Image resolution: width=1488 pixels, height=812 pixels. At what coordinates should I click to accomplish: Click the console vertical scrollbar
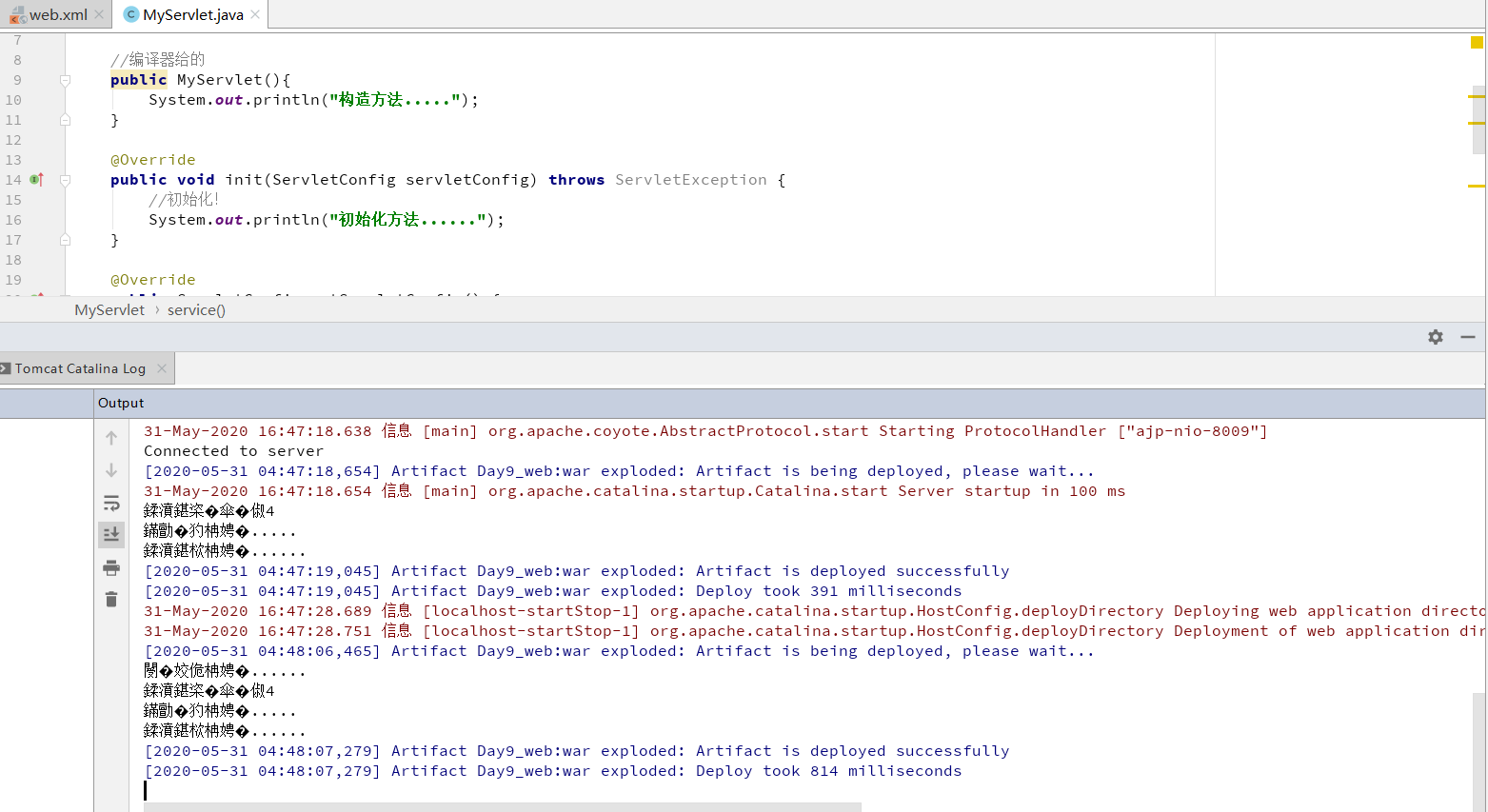click(1478, 752)
